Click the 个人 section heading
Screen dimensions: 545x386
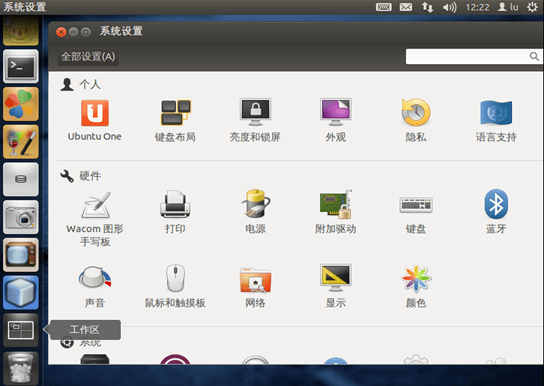pos(81,84)
